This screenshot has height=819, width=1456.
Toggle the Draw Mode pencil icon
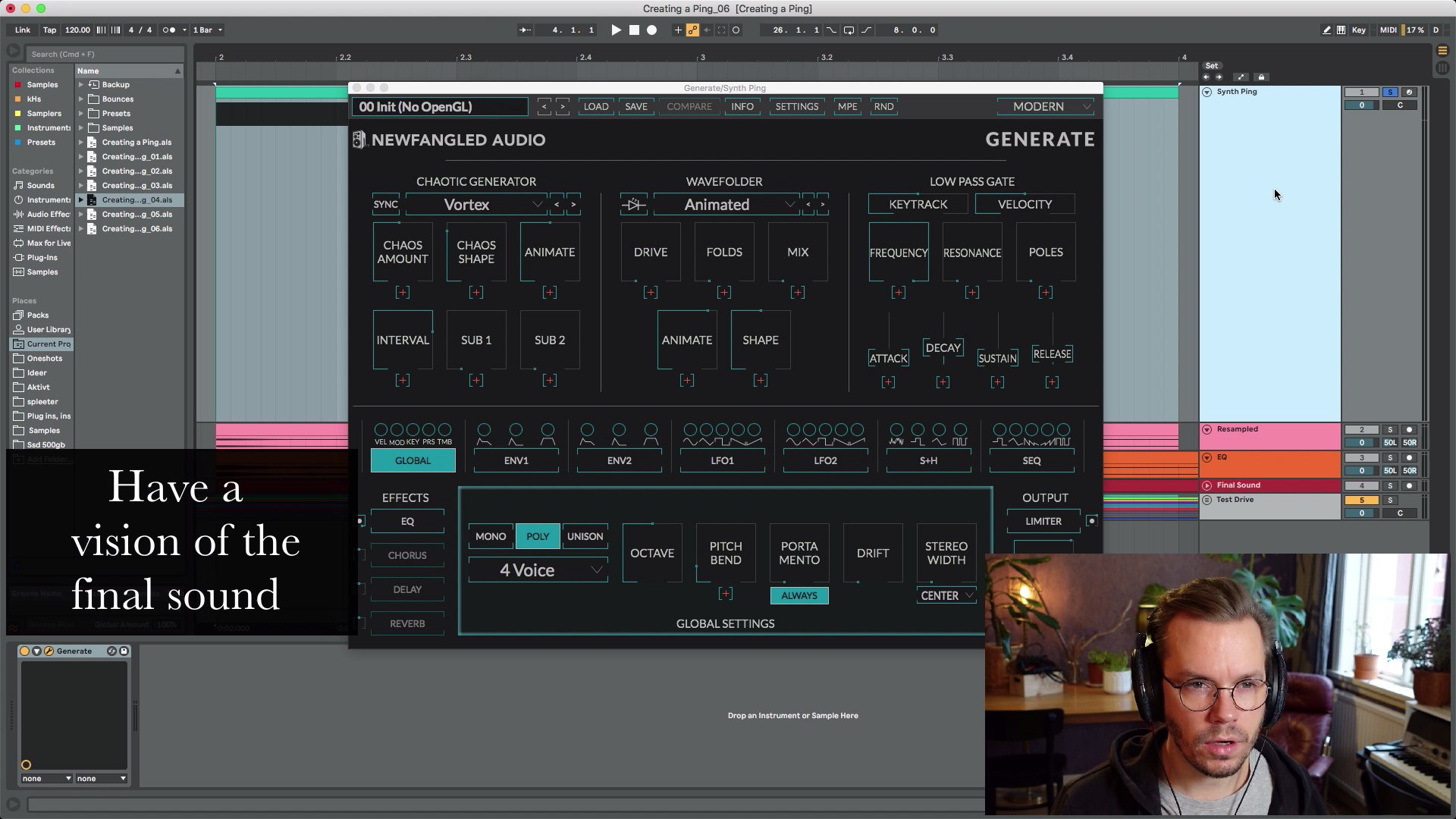1326,30
